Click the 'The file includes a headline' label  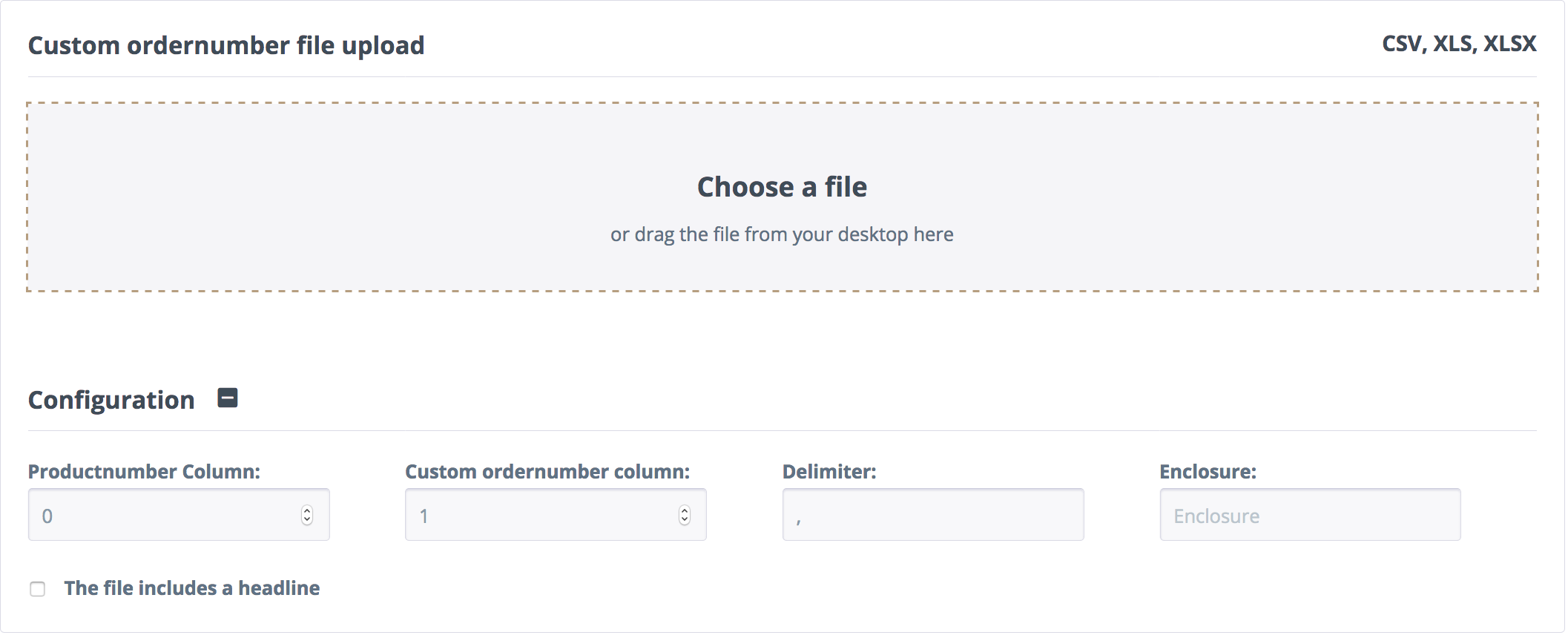click(191, 588)
